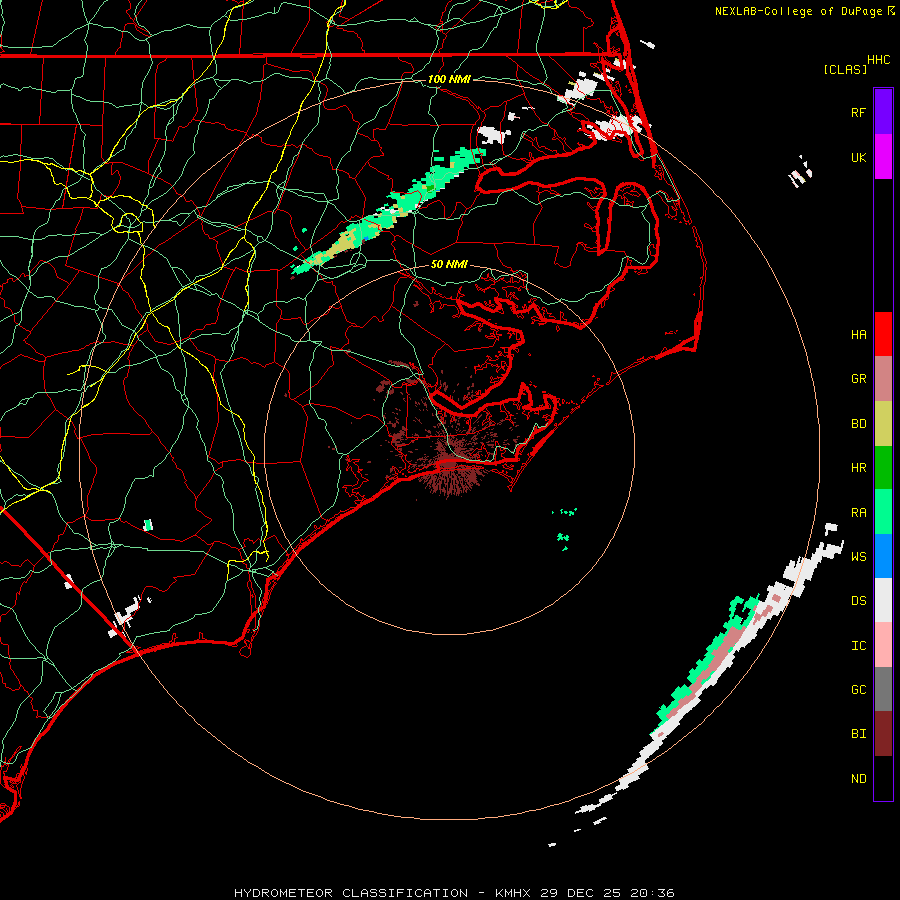Click the white dry snow patch on the southwest border
The image size is (900, 900).
click(x=125, y=617)
